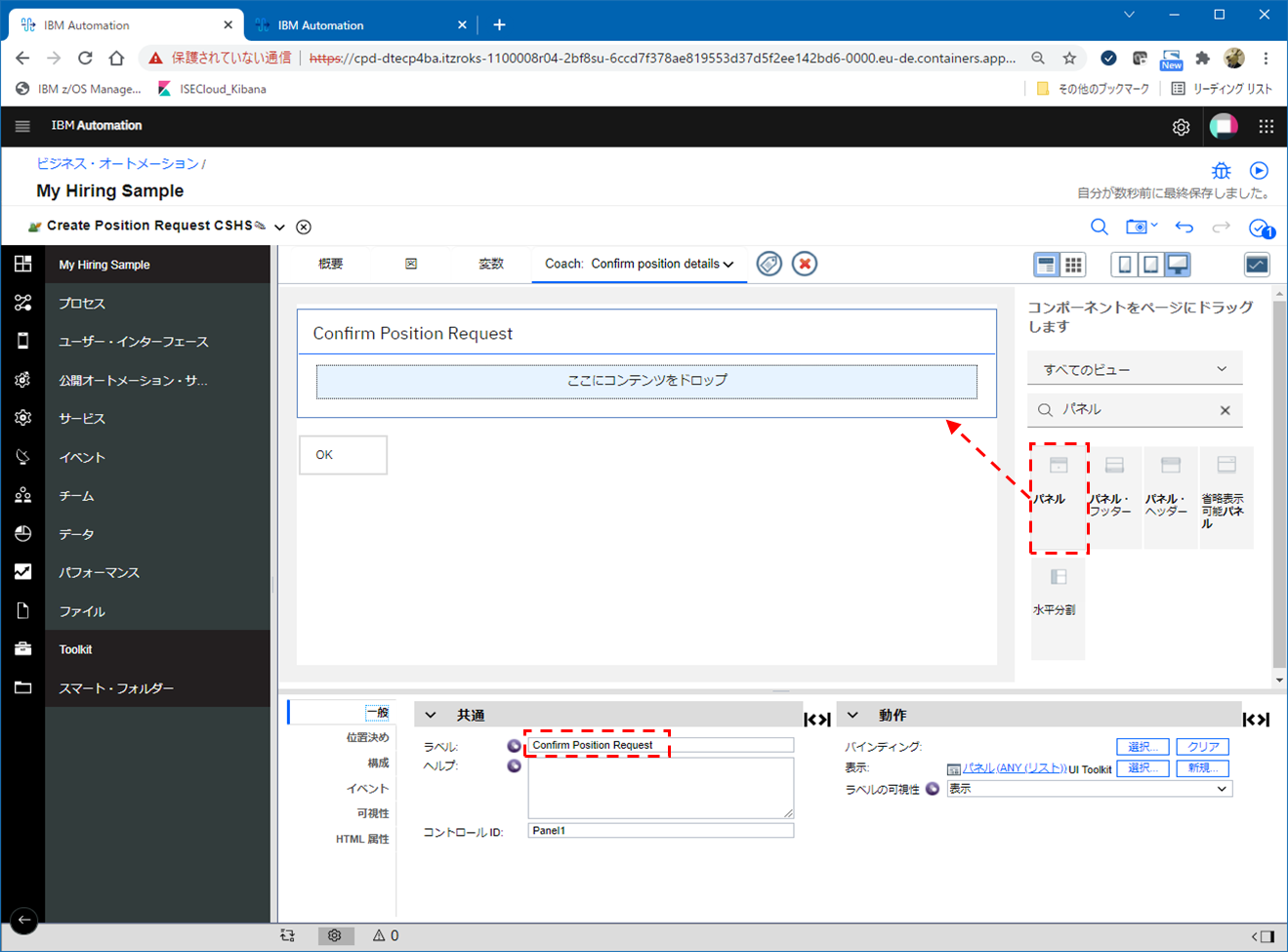The image size is (1288, 952).
Task: Expand the Create Position Request CSHS dropdown arrow
Action: [x=279, y=228]
